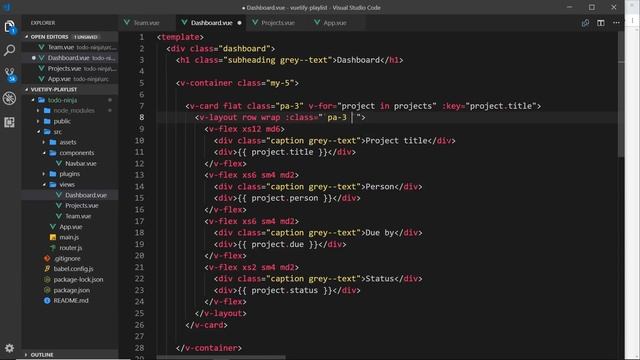Image resolution: width=640 pixels, height=360 pixels.
Task: Click the closing v-container tag in line 28
Action: pyautogui.click(x=209, y=348)
